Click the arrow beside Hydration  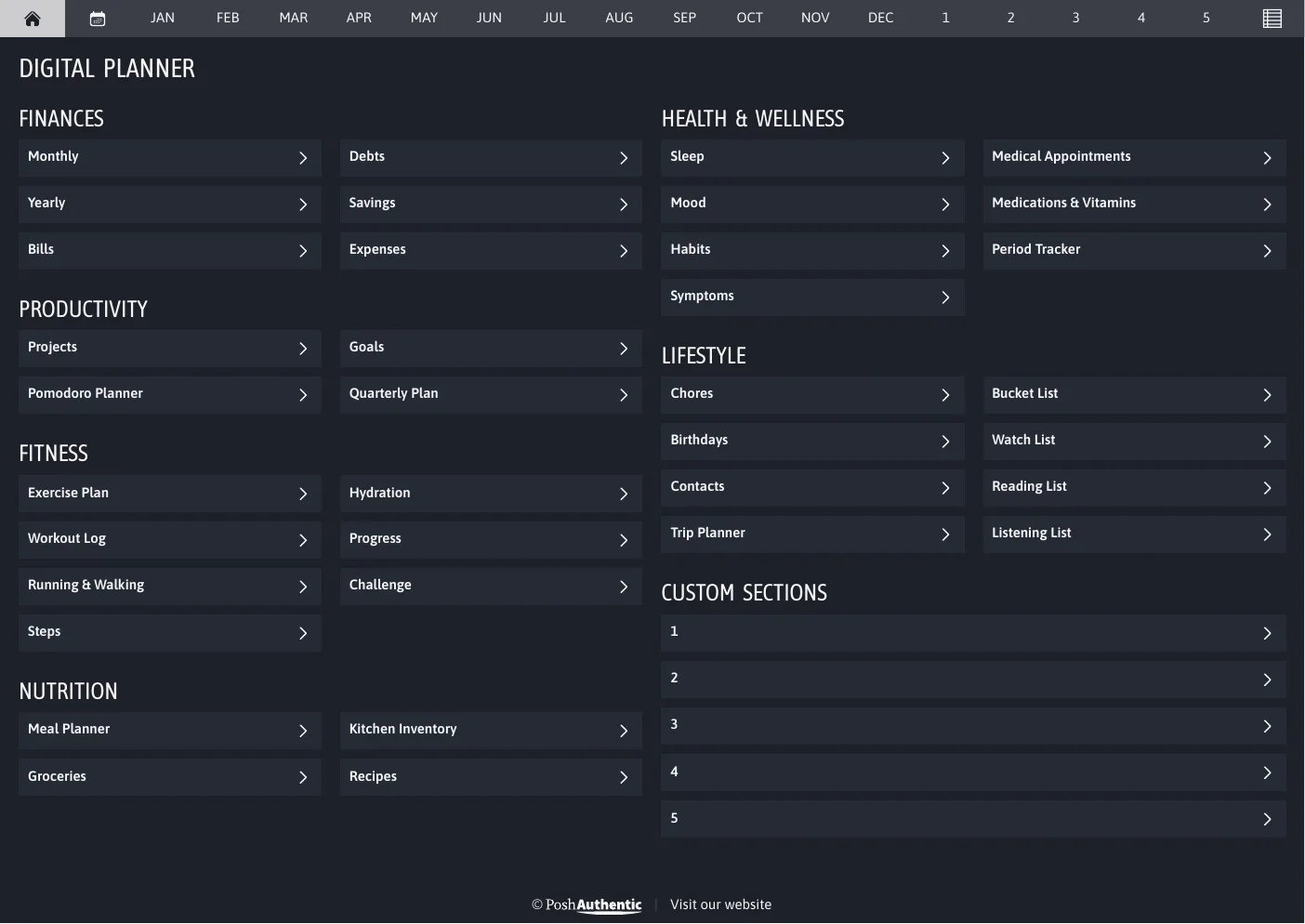624,494
